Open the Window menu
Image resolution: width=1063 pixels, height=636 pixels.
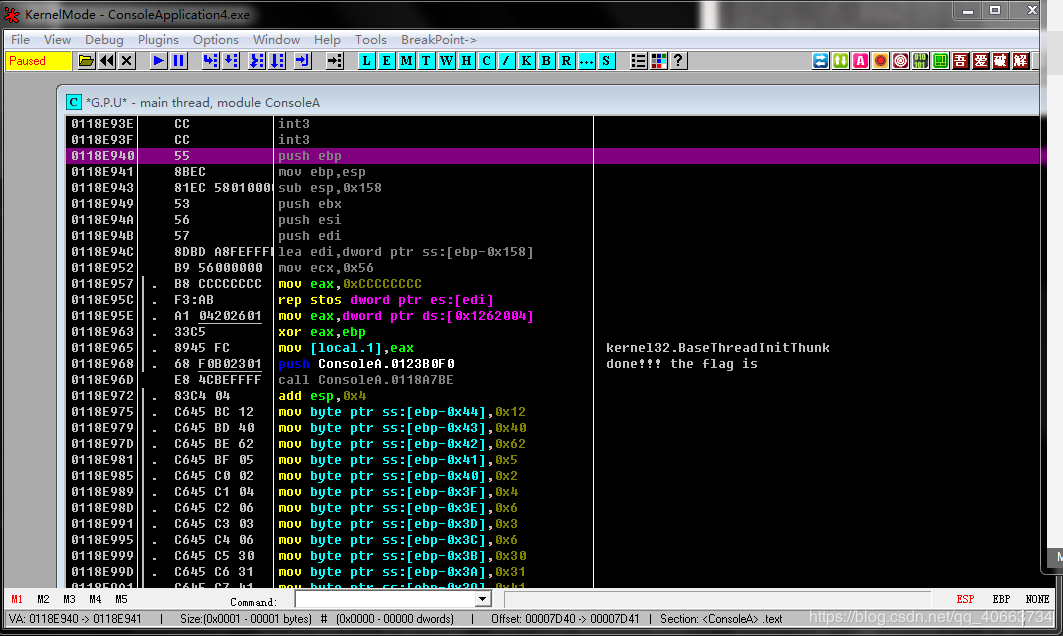click(277, 40)
